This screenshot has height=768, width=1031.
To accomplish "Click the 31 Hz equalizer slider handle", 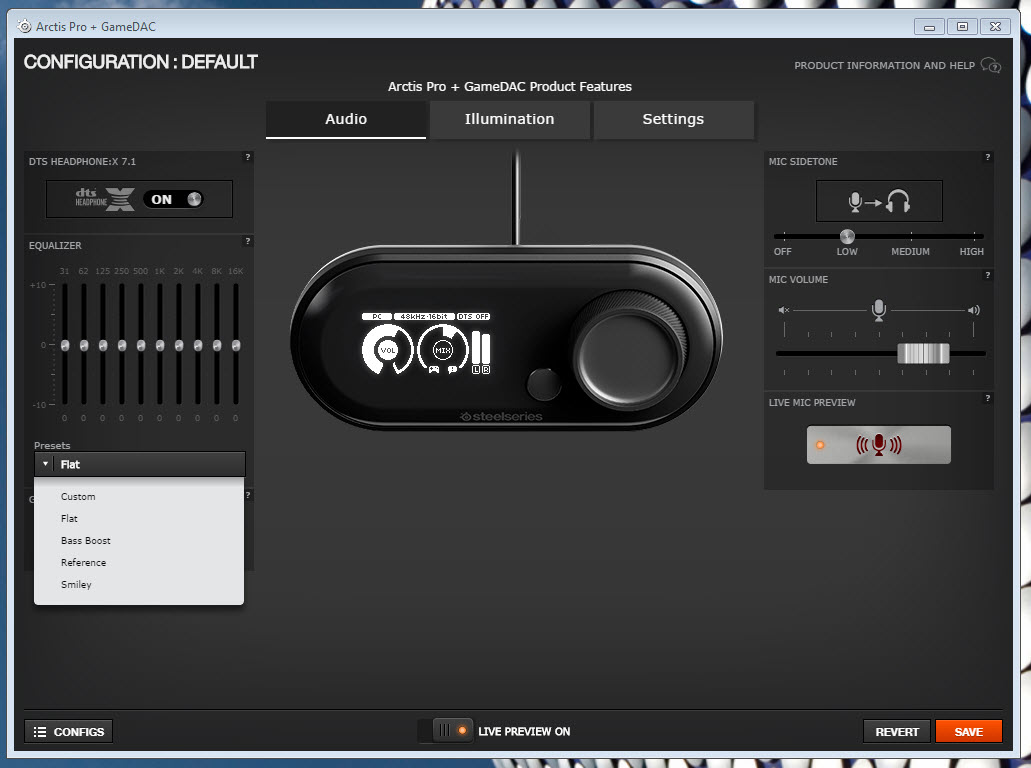I will [65, 345].
